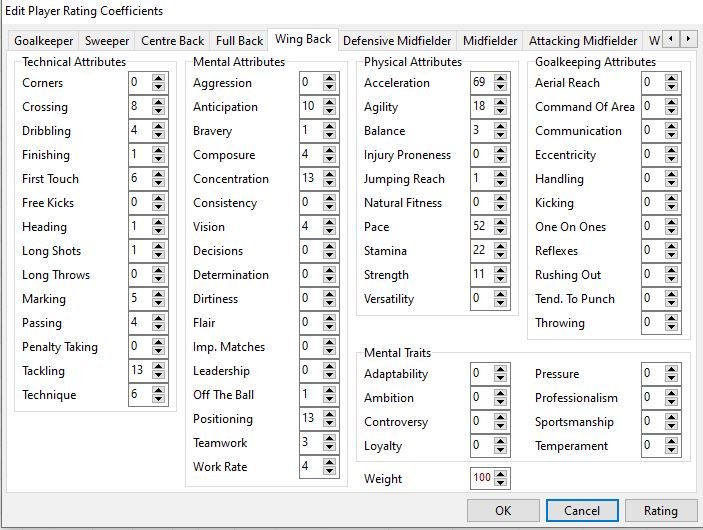Decrease Balance using down arrow
Screen dimensions: 703x530
coord(500,135)
